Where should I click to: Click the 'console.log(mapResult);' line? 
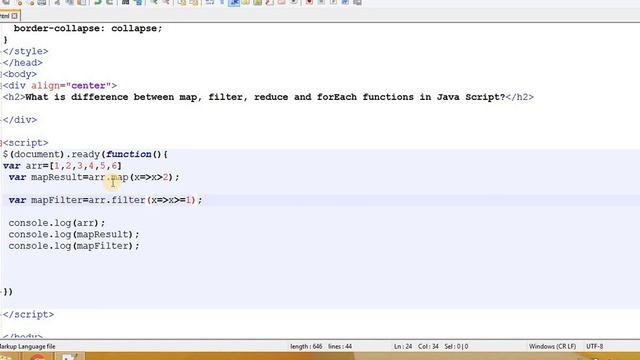pyautogui.click(x=74, y=234)
